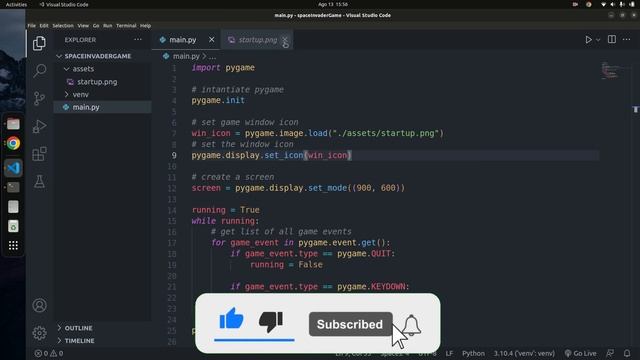
Task: Open the Explorer view in activity bar
Action: click(x=39, y=43)
